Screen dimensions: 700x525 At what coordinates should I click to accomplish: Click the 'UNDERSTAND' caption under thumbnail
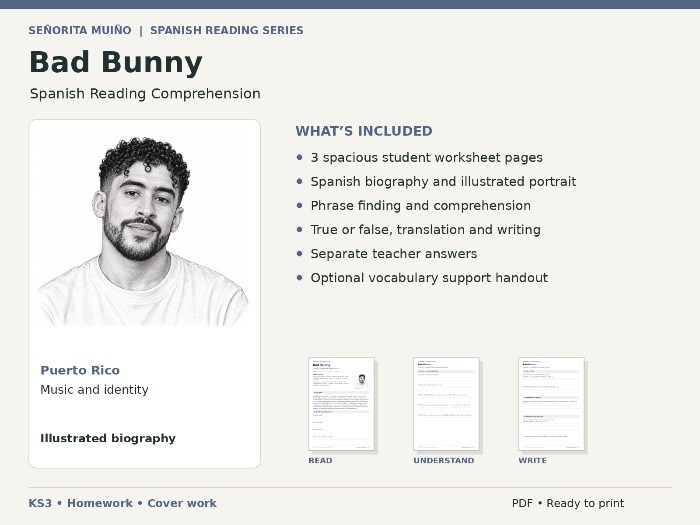point(444,460)
